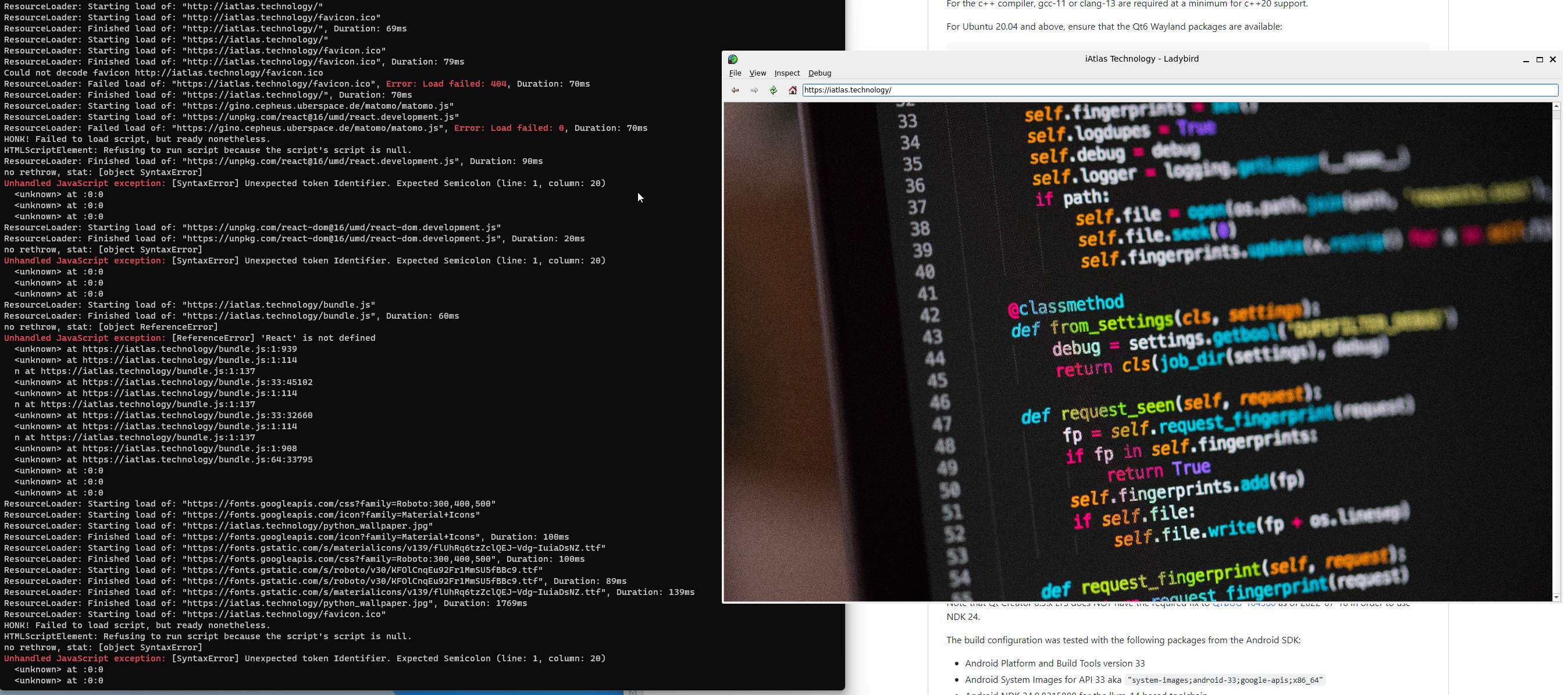Click the 'bundle.js:1:908' stack trace line
Image resolution: width=1568 pixels, height=695 pixels.
[156, 449]
